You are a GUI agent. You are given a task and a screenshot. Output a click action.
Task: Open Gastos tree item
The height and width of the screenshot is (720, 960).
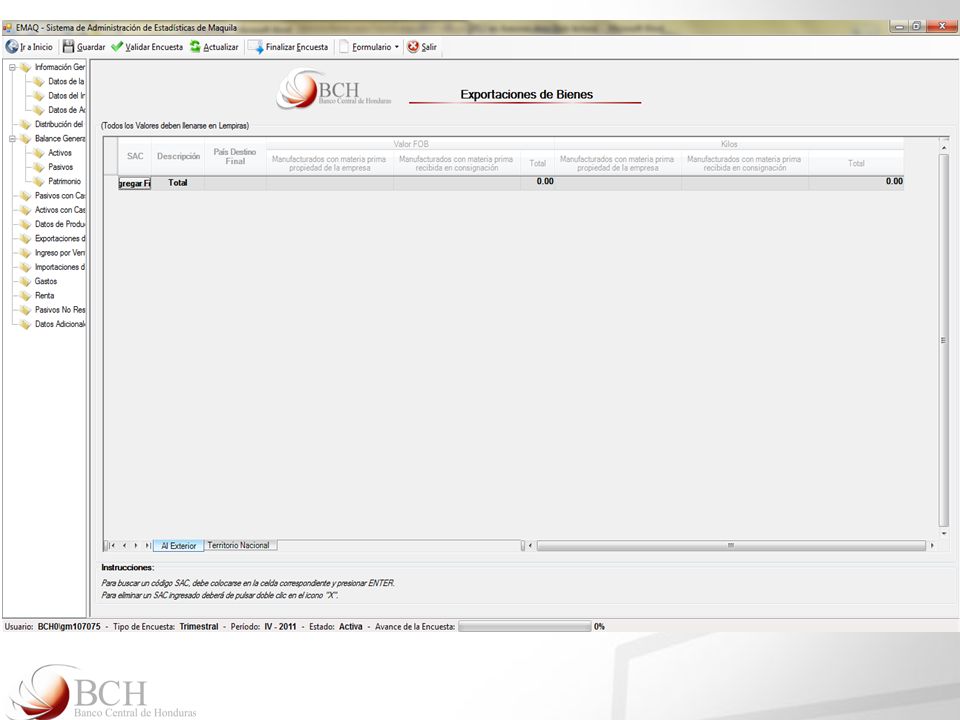click(46, 282)
